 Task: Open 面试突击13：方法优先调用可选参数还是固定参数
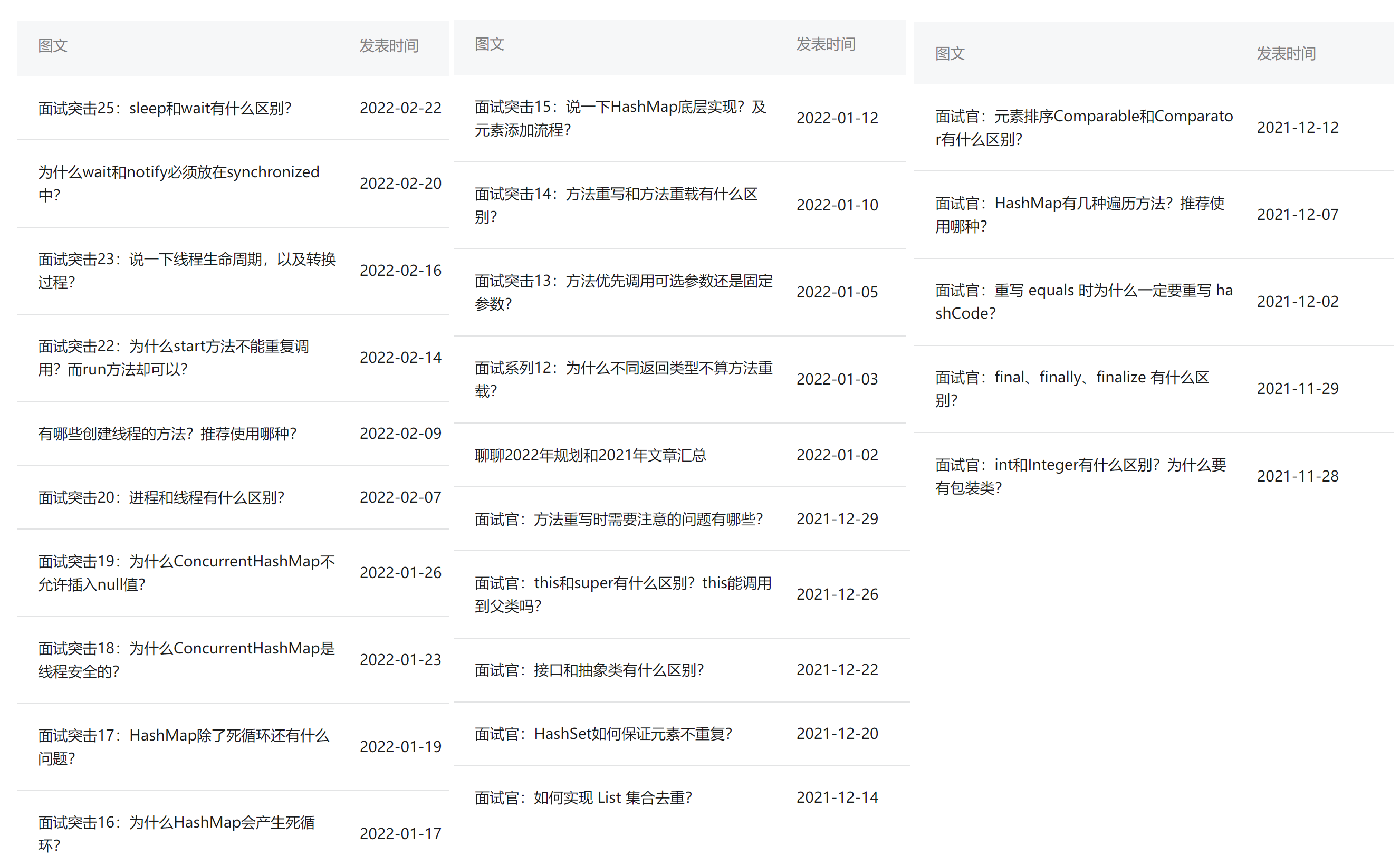tap(624, 292)
